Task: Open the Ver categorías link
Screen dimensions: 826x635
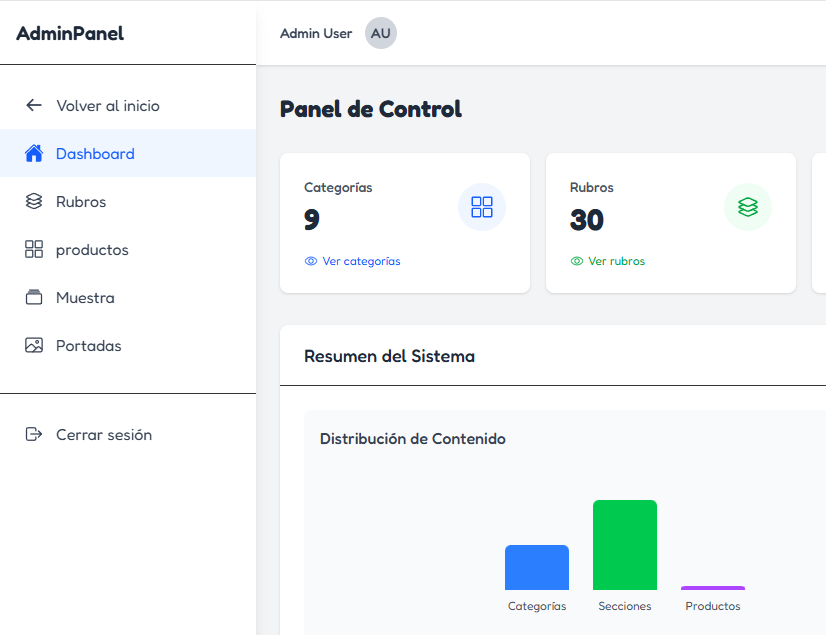Action: [x=361, y=261]
